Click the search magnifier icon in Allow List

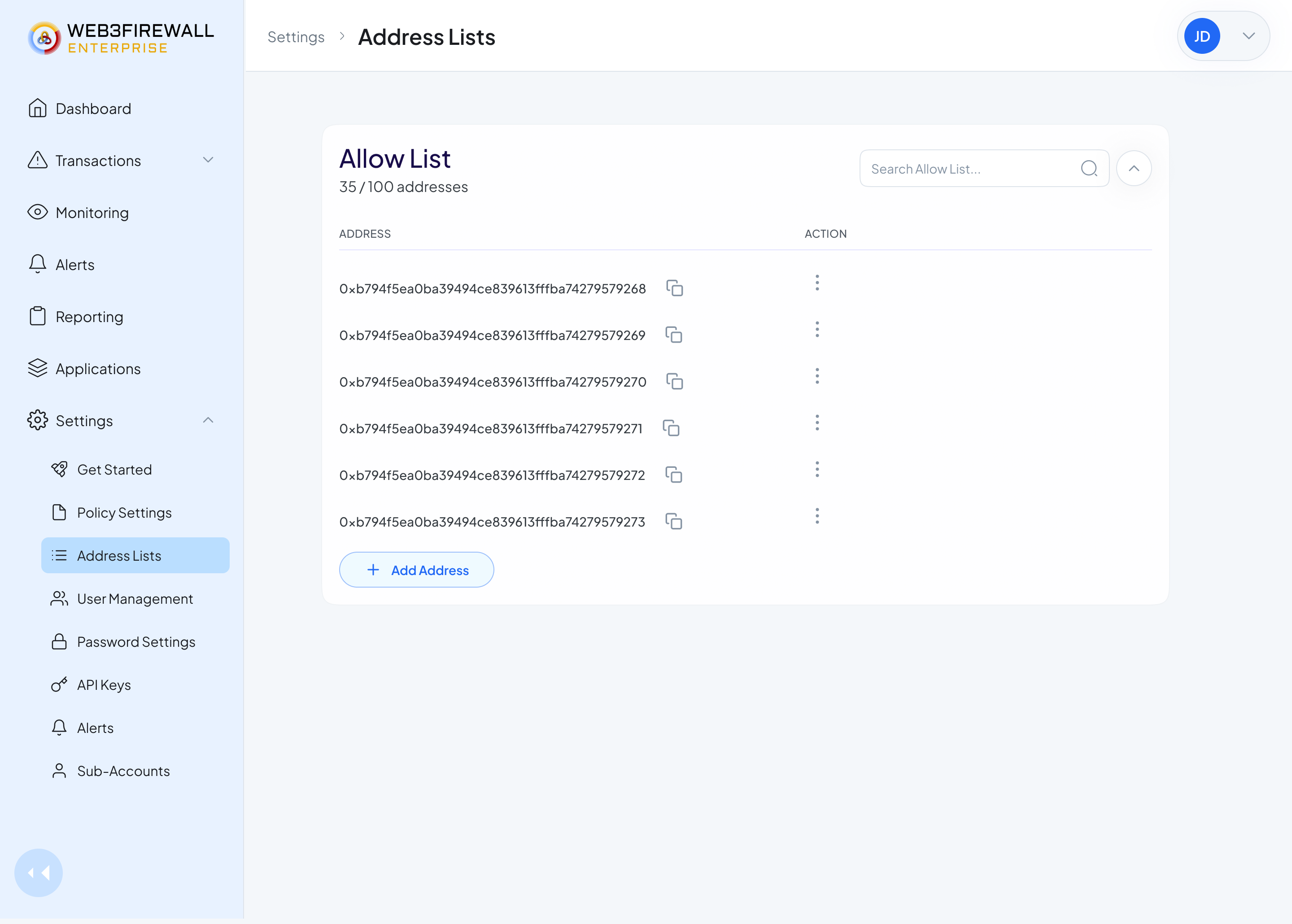tap(1089, 168)
